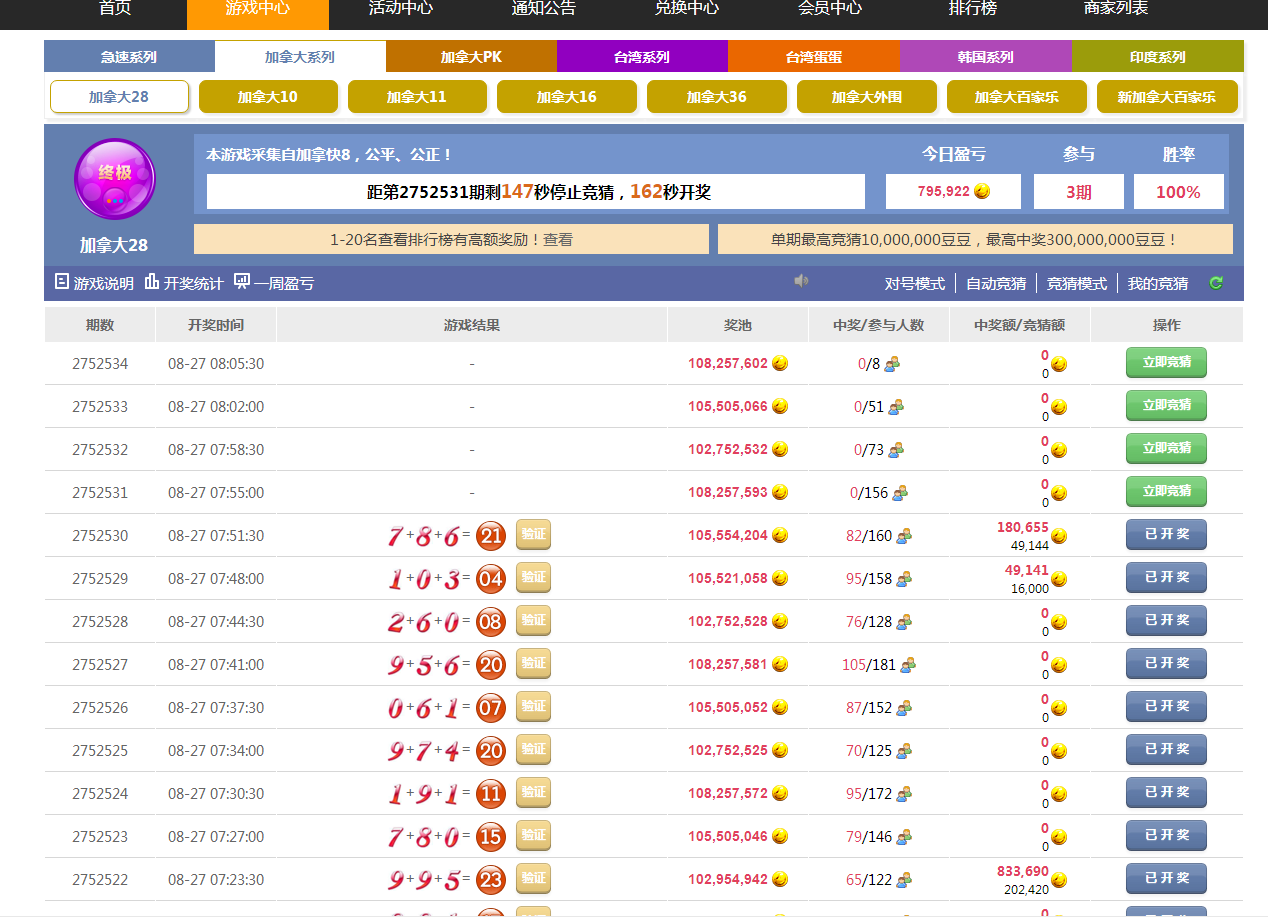1268x920 pixels.
Task: Switch to 竞猜模式
Action: (1076, 284)
